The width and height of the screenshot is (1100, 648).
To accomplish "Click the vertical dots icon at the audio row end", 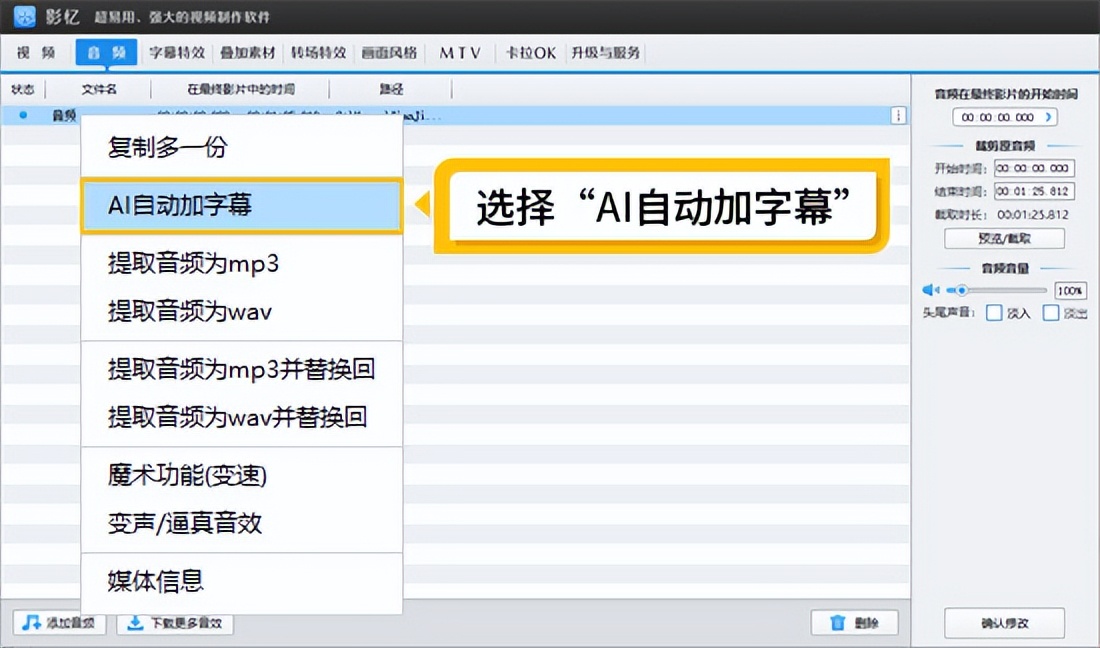I will (899, 115).
